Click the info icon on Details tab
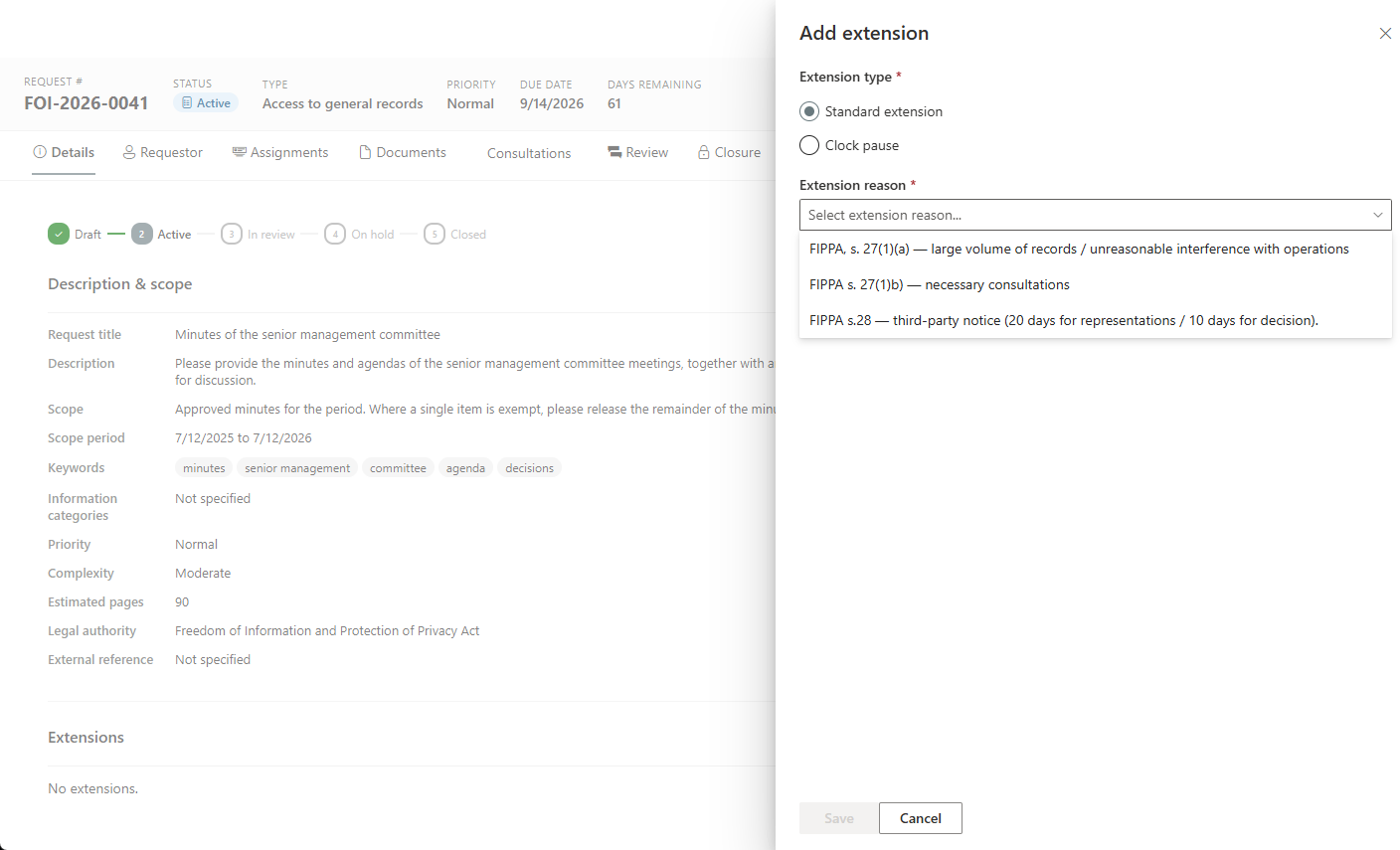This screenshot has height=850, width=1400. 40,152
